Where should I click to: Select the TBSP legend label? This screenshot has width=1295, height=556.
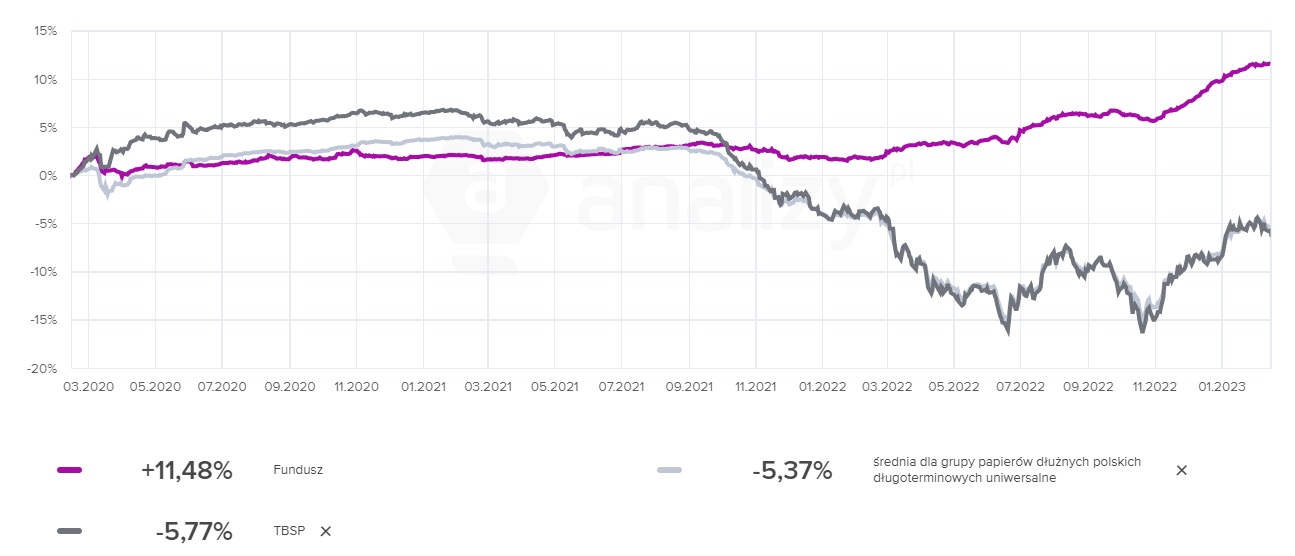289,531
